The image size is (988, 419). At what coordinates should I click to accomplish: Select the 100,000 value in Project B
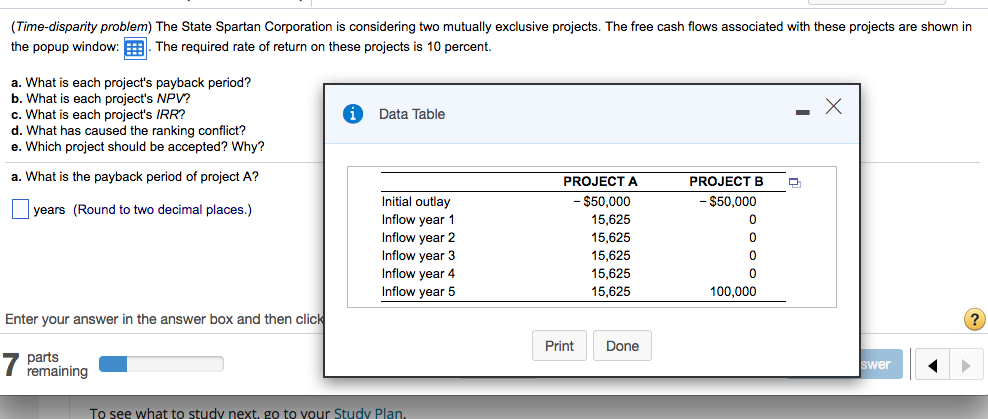point(734,292)
